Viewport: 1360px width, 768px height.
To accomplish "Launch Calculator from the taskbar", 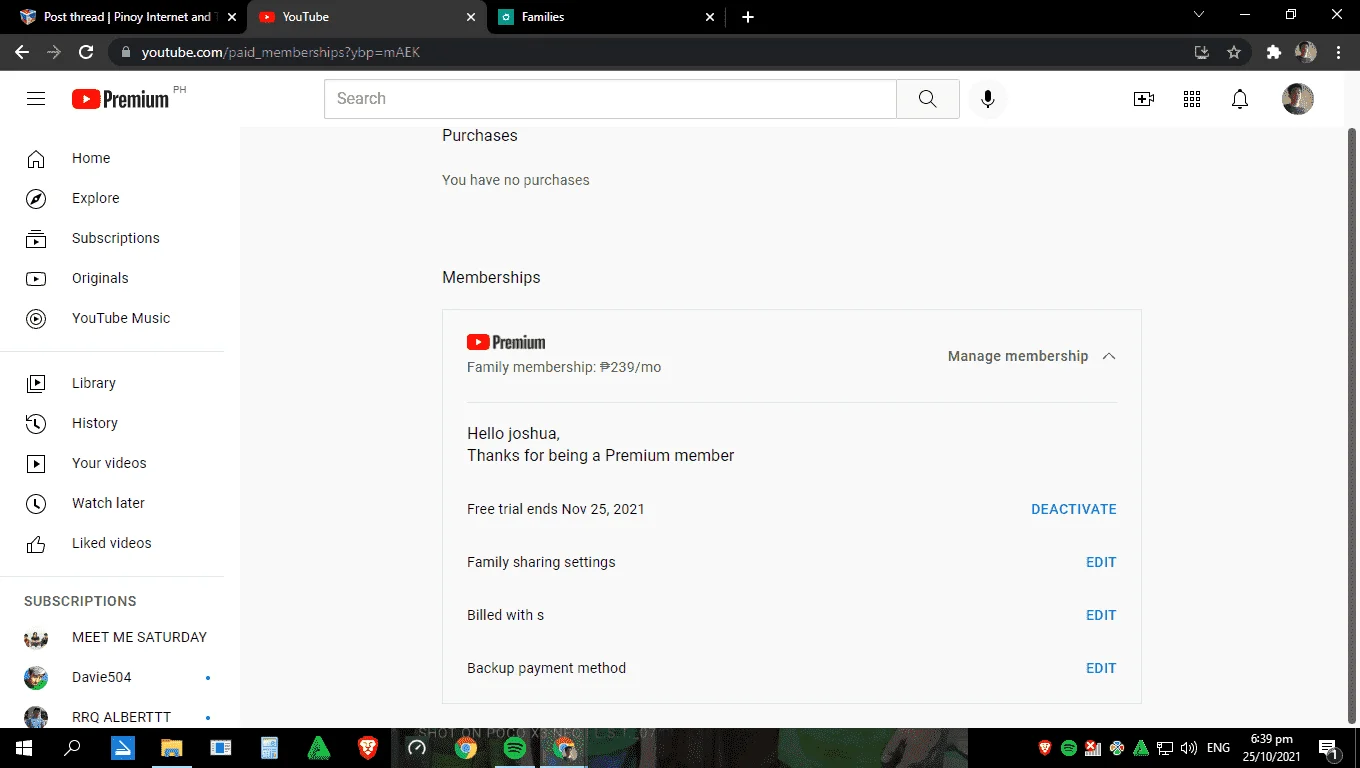I will click(269, 748).
